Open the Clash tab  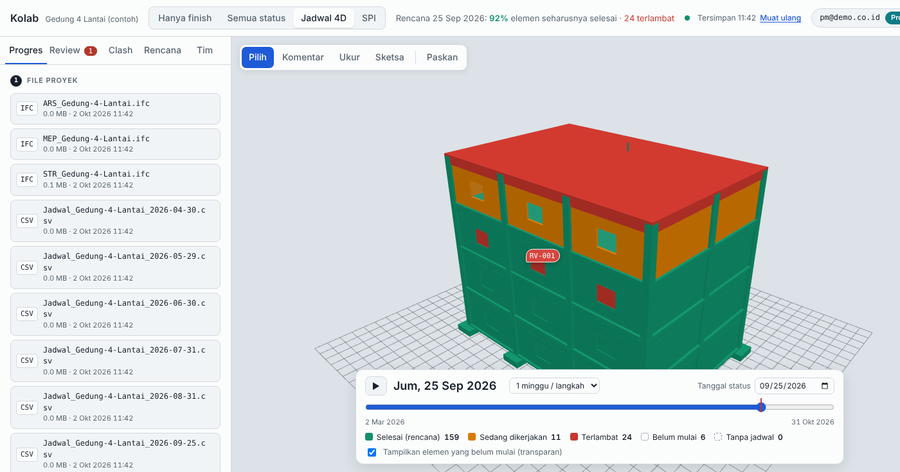coord(121,51)
